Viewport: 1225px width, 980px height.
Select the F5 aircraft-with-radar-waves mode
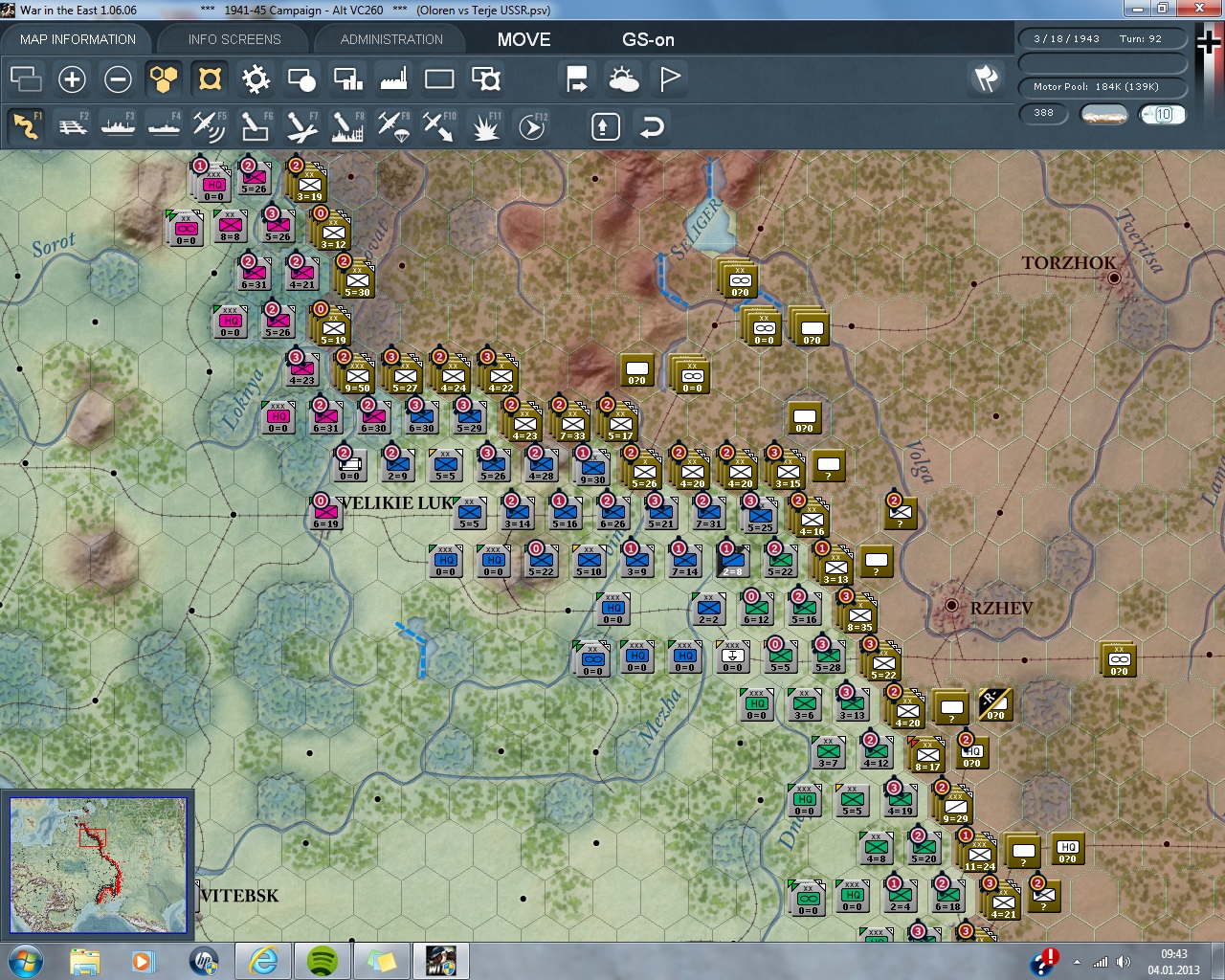click(209, 126)
